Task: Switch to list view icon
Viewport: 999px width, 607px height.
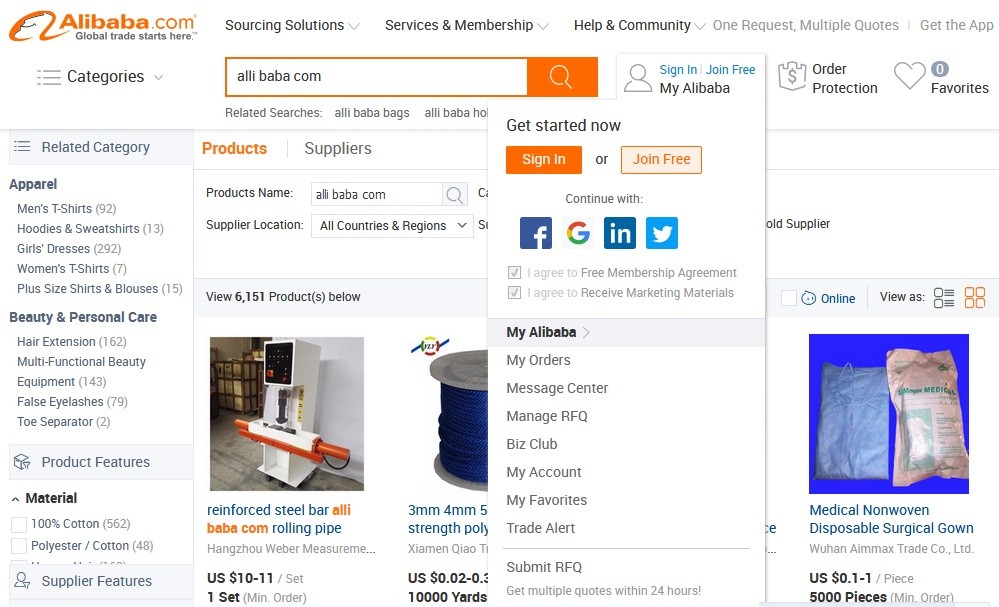Action: (x=944, y=297)
